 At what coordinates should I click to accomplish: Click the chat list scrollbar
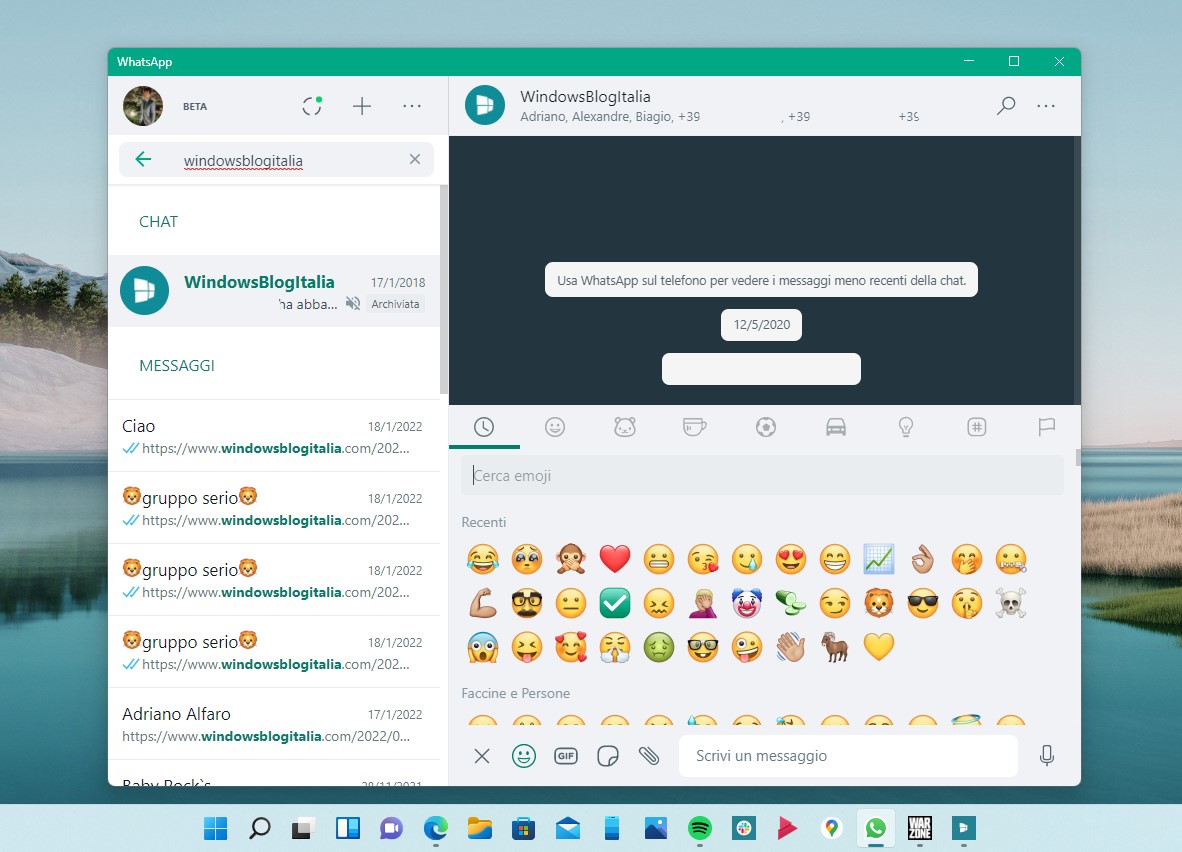tap(443, 290)
